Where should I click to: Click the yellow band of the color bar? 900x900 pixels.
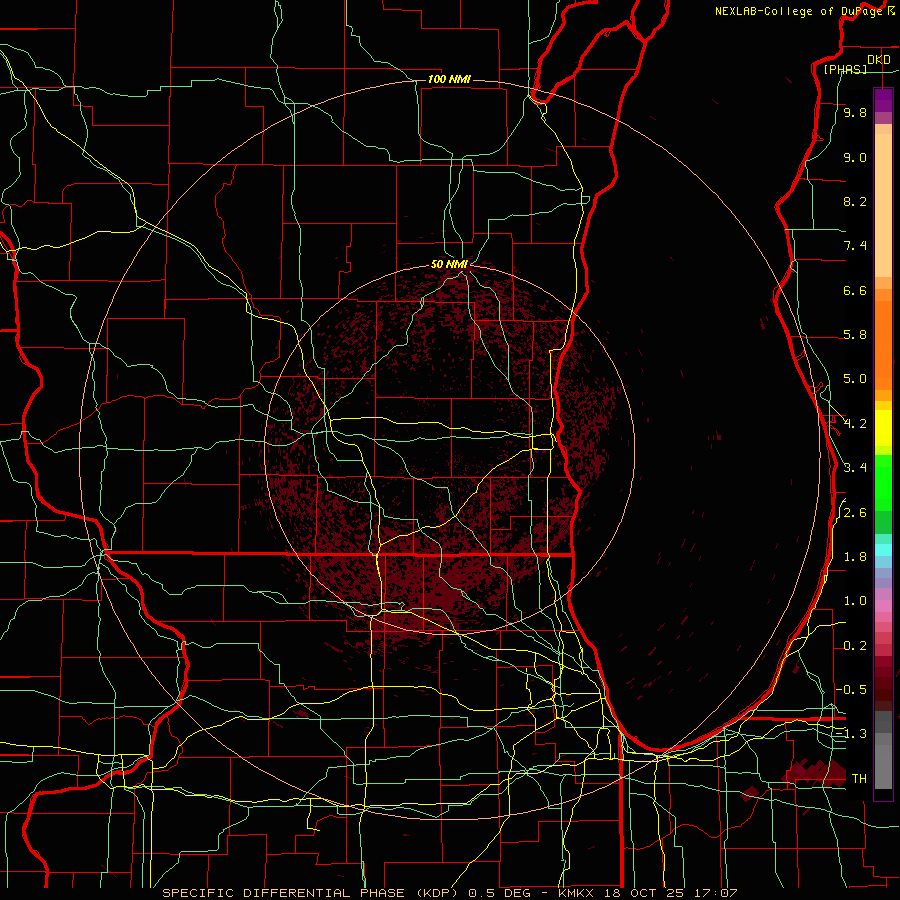click(x=883, y=428)
